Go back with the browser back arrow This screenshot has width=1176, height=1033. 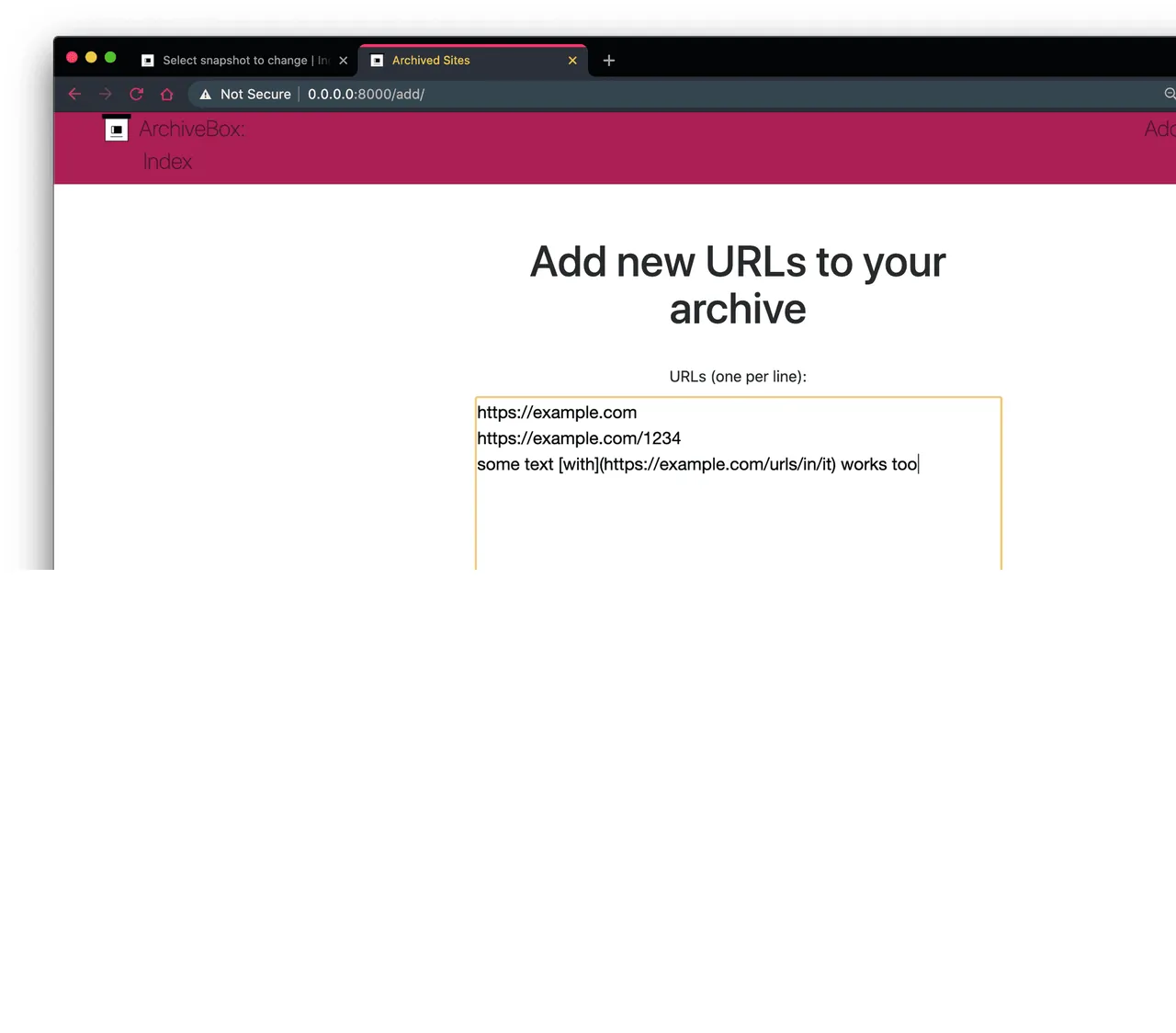click(x=74, y=94)
